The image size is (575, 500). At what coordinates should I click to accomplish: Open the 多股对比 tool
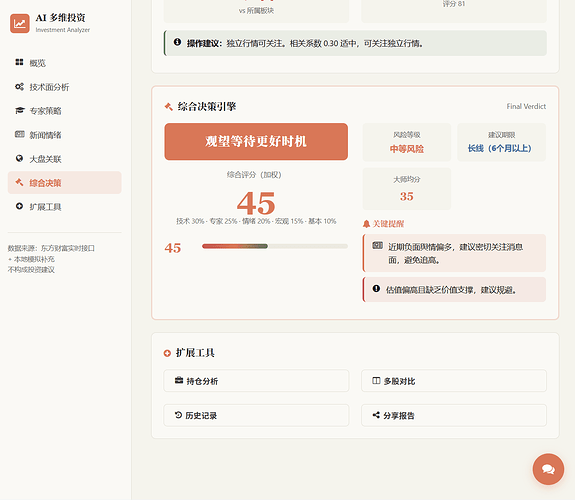454,381
